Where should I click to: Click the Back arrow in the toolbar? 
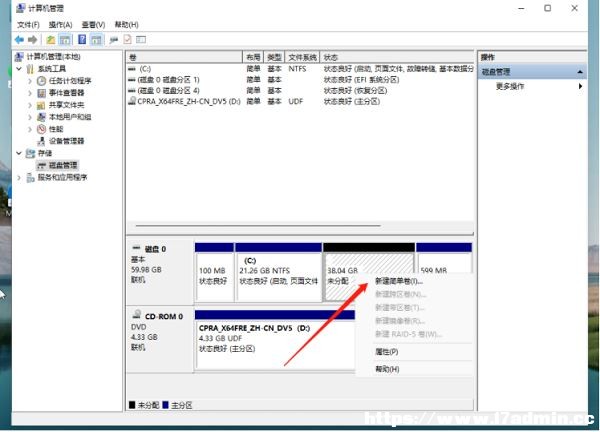19,39
